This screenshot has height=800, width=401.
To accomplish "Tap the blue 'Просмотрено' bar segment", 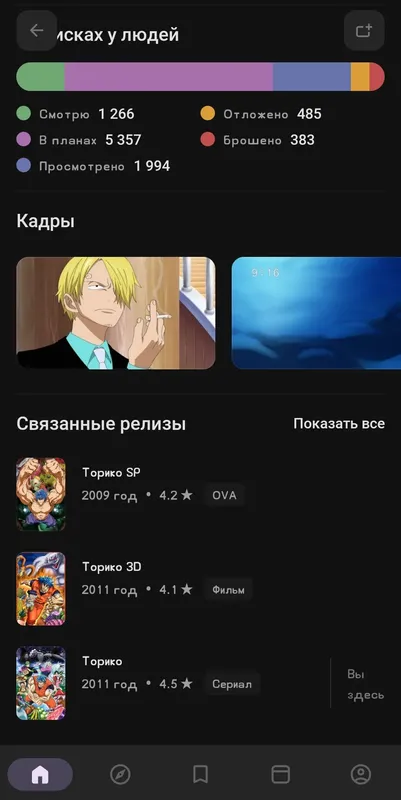I will (312, 77).
